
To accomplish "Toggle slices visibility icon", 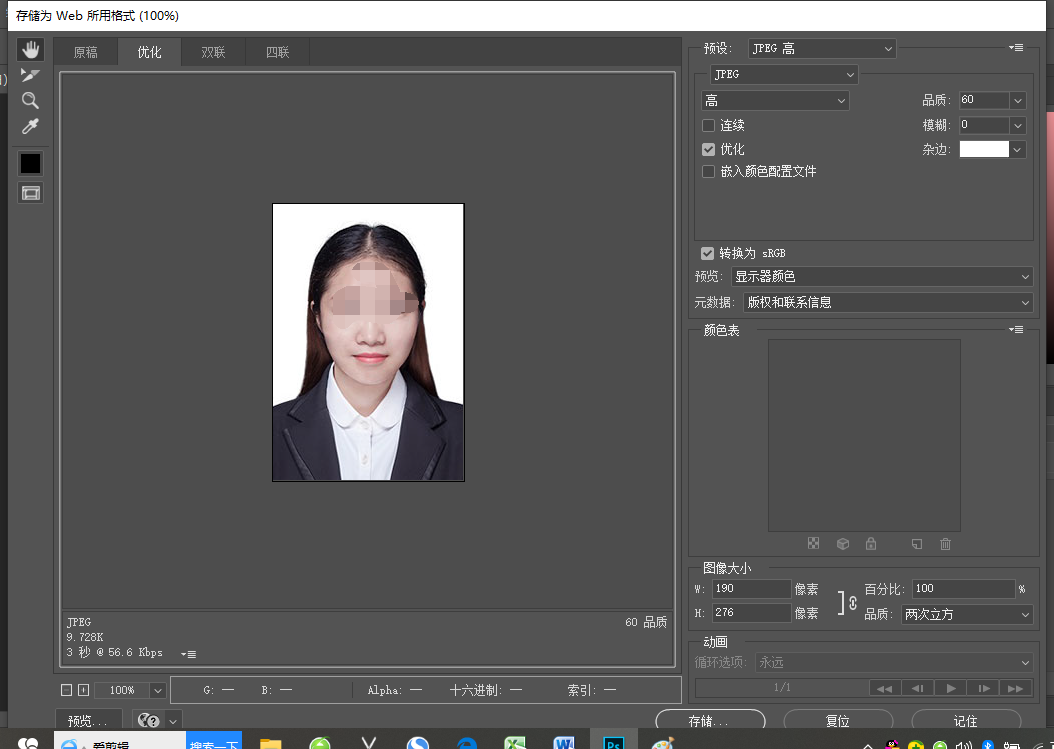I will click(30, 194).
